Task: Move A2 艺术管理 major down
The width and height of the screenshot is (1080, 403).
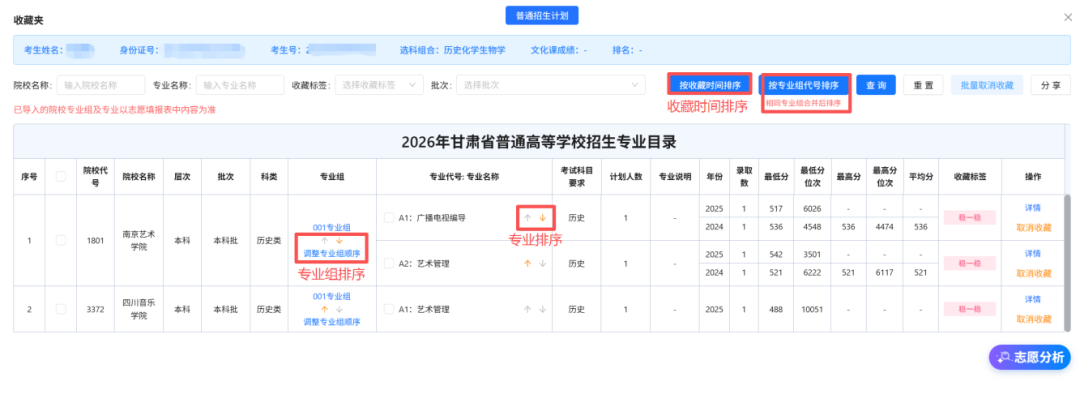Action: (543, 263)
